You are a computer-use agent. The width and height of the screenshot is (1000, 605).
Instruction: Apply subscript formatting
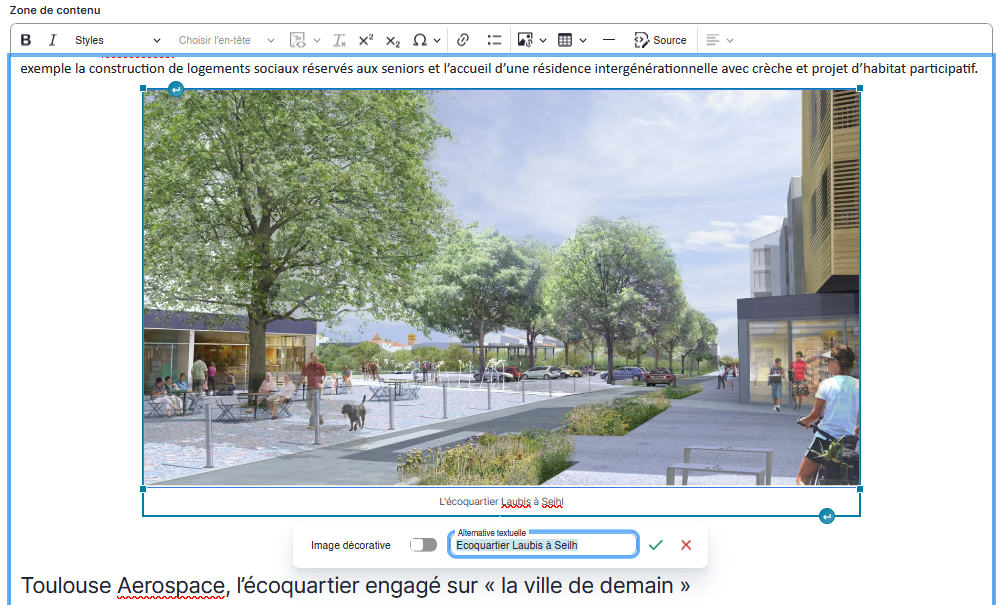[x=393, y=40]
